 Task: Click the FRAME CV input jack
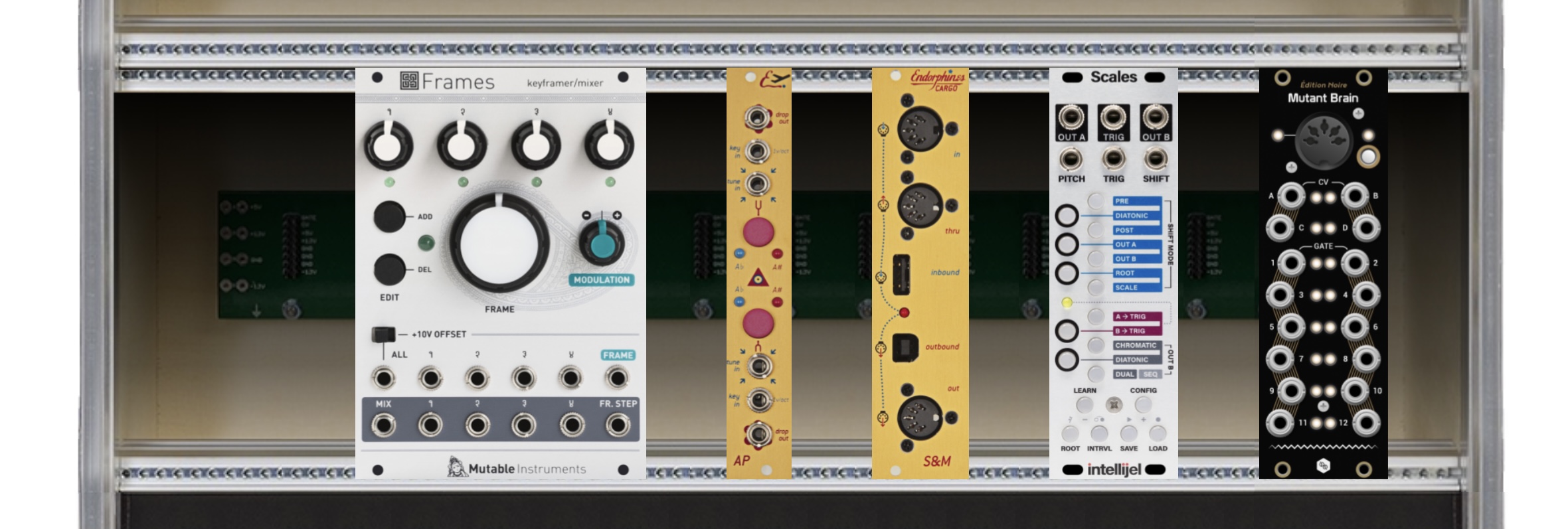tap(617, 378)
